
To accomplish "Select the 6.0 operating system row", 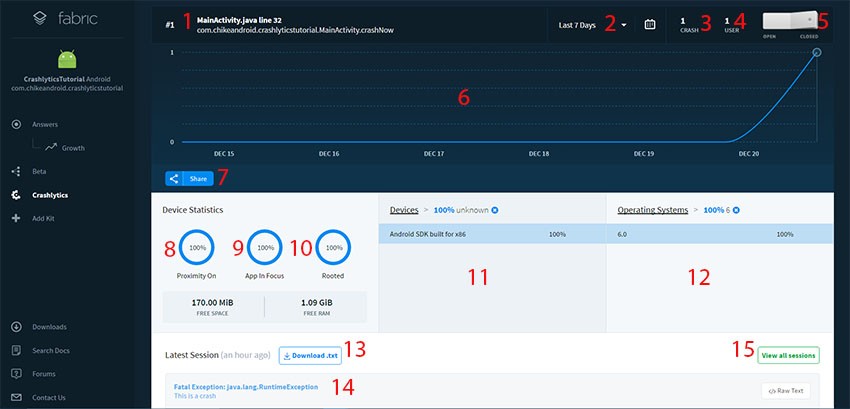I will (719, 234).
